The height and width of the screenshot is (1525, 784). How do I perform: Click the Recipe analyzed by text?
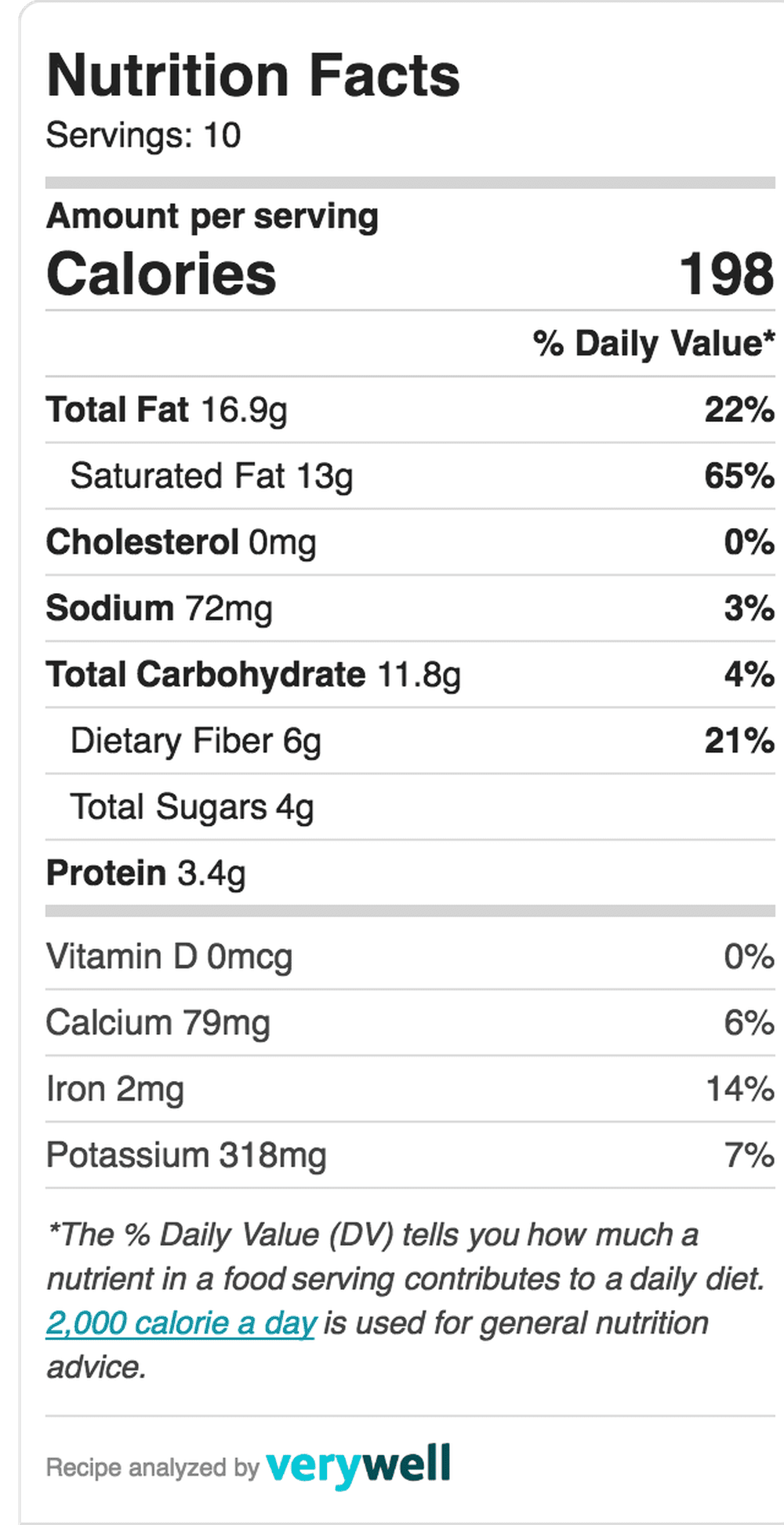(152, 1468)
